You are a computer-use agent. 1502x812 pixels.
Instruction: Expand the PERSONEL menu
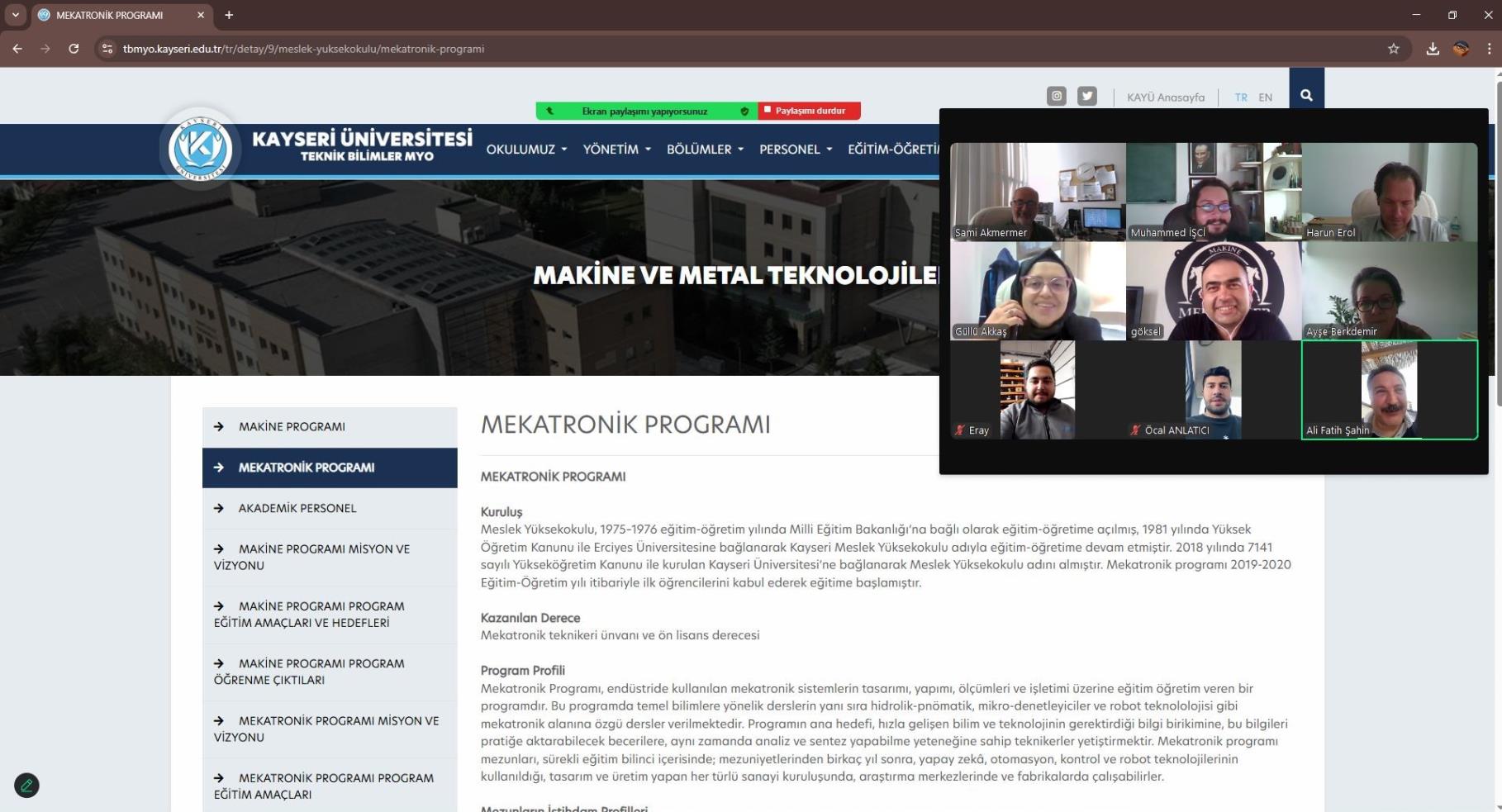click(x=796, y=150)
